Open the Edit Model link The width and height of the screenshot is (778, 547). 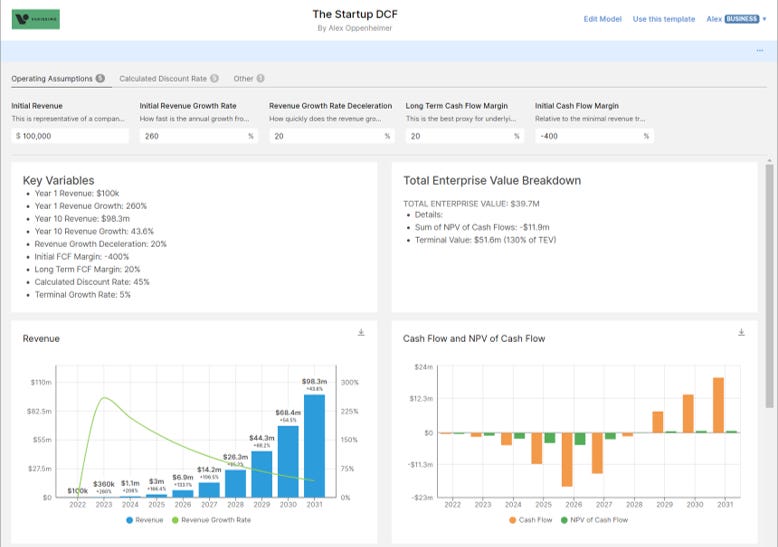coord(602,19)
